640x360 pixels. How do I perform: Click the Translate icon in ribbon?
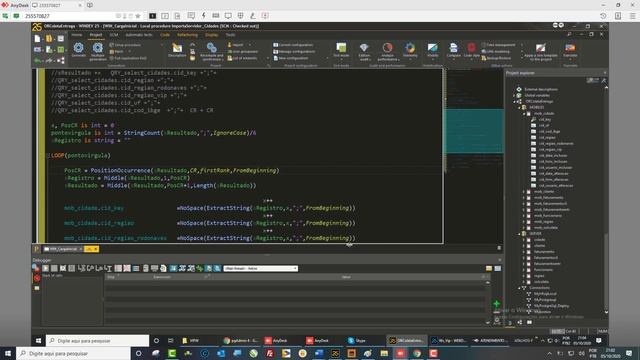570,47
